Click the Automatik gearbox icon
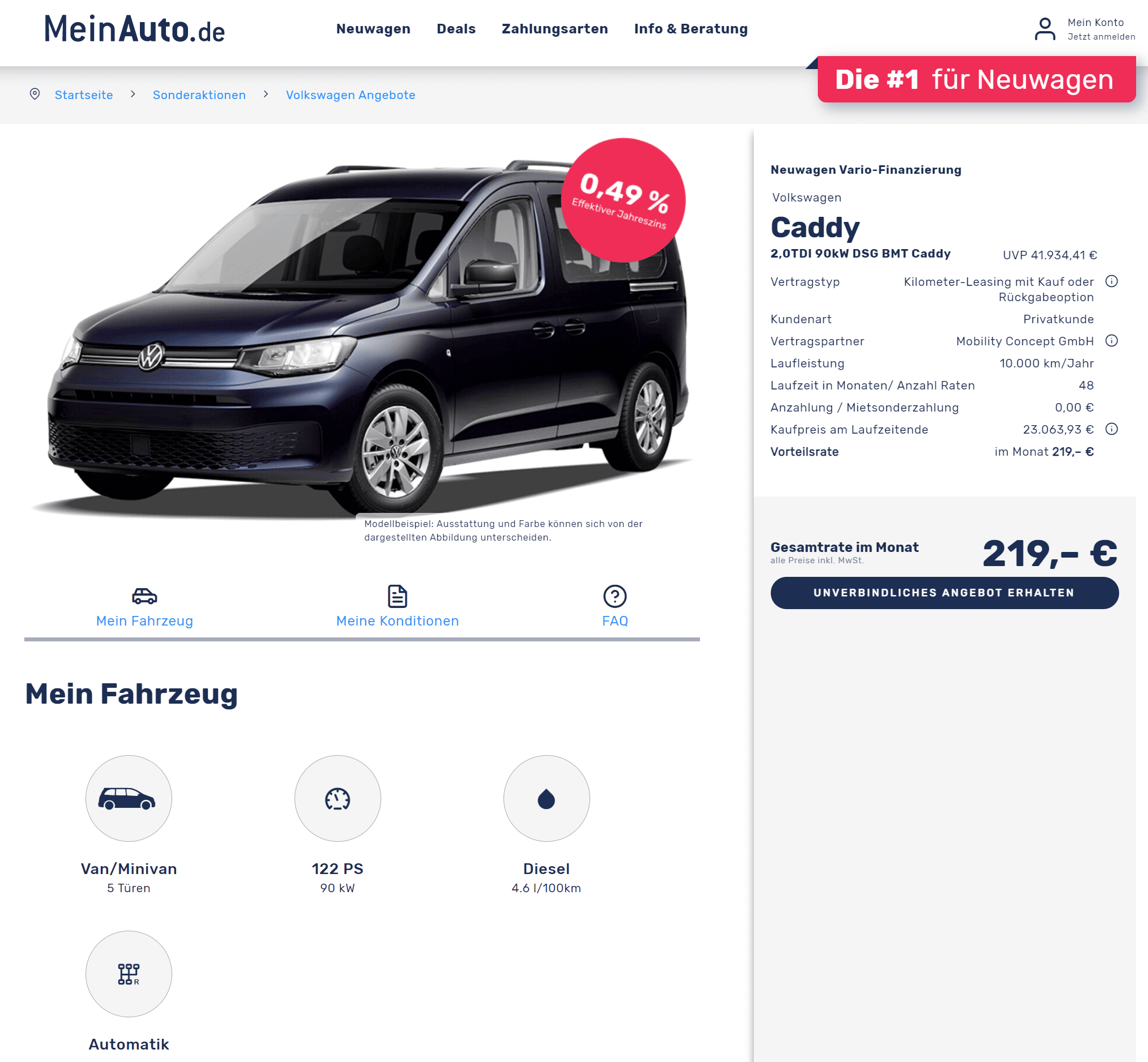Screen dimensions: 1148x1062 tap(129, 974)
